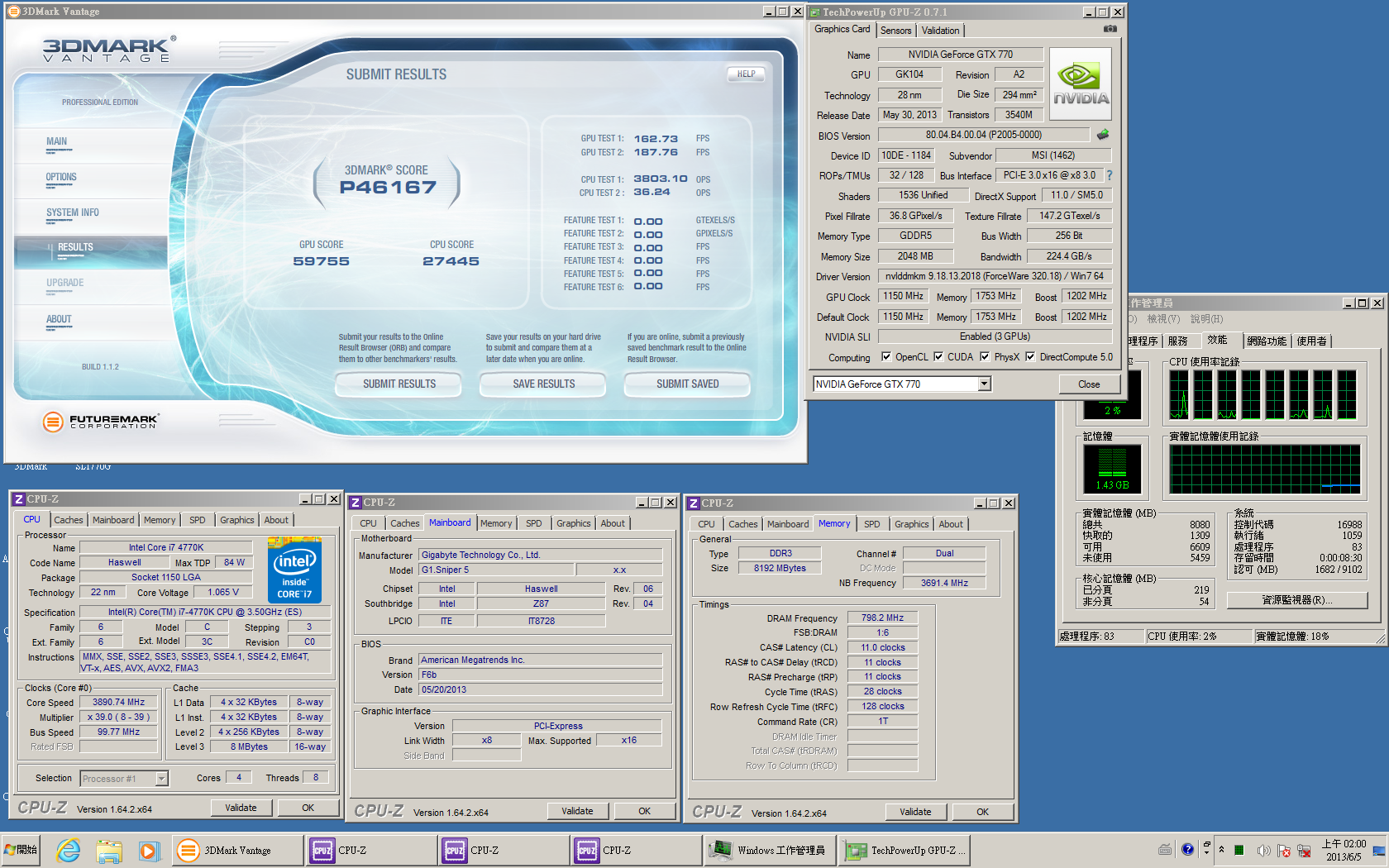Click the motherboard model G1.Sniper 5 field
This screenshot has height=868, width=1389.
coord(496,570)
